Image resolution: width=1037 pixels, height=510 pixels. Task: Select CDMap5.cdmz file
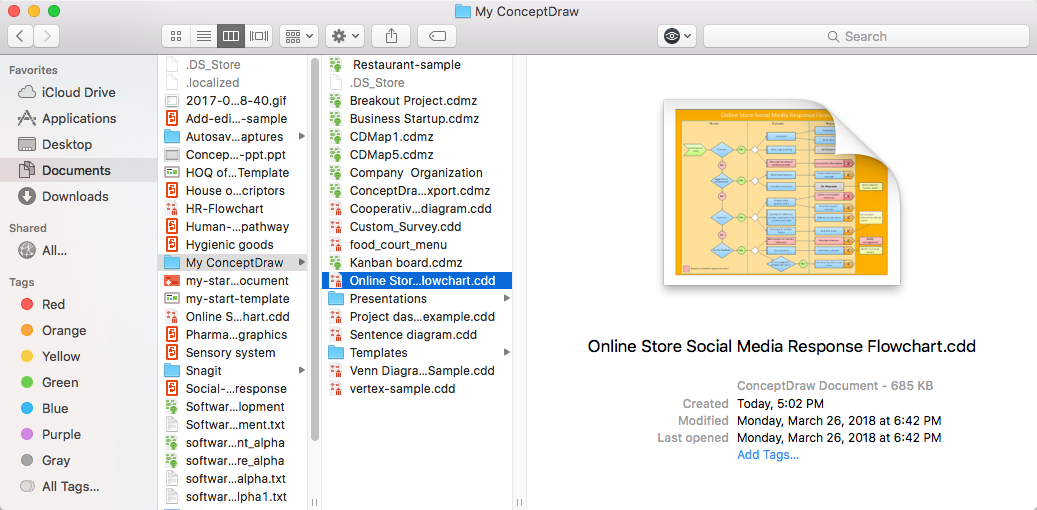(417, 155)
